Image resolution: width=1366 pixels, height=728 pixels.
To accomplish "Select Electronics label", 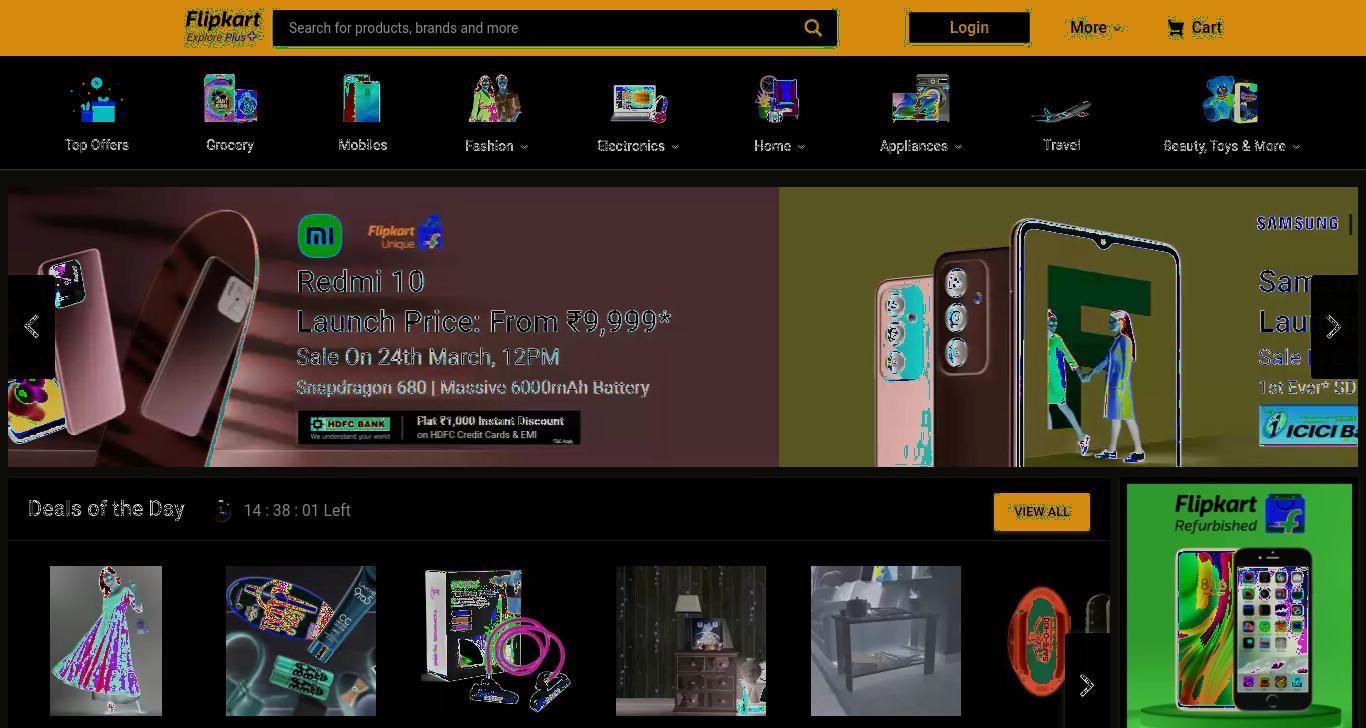I will (631, 146).
